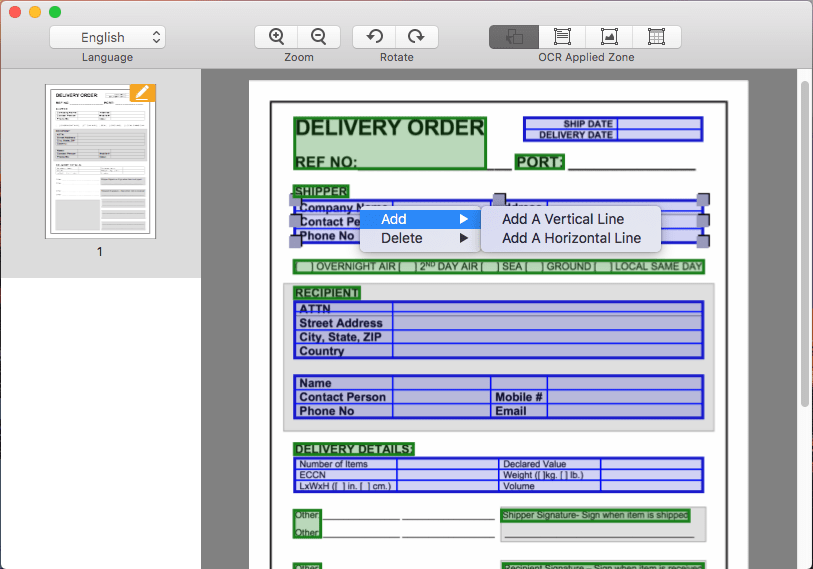Click the Country table cell
The image size is (813, 569).
pos(344,351)
